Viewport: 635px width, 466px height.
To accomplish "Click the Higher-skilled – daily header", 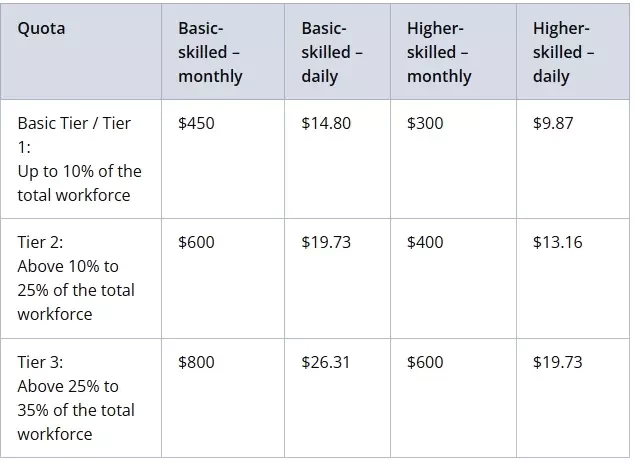I will (x=573, y=51).
